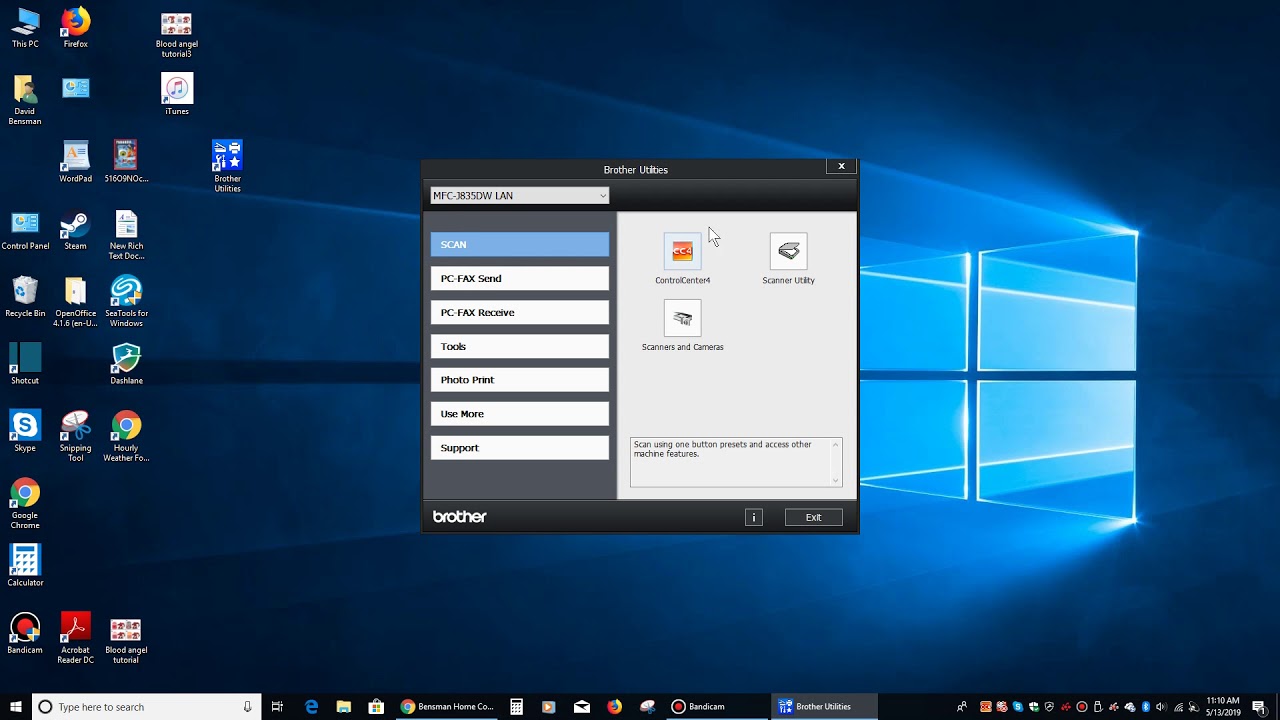
Task: Switch to Bensman Home Chrome taskbar window
Action: click(447, 706)
